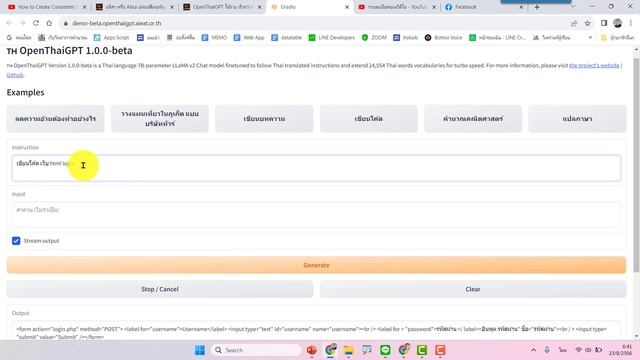The height and width of the screenshot is (360, 640).
Task: Choose the last example button
Action: click(577, 119)
